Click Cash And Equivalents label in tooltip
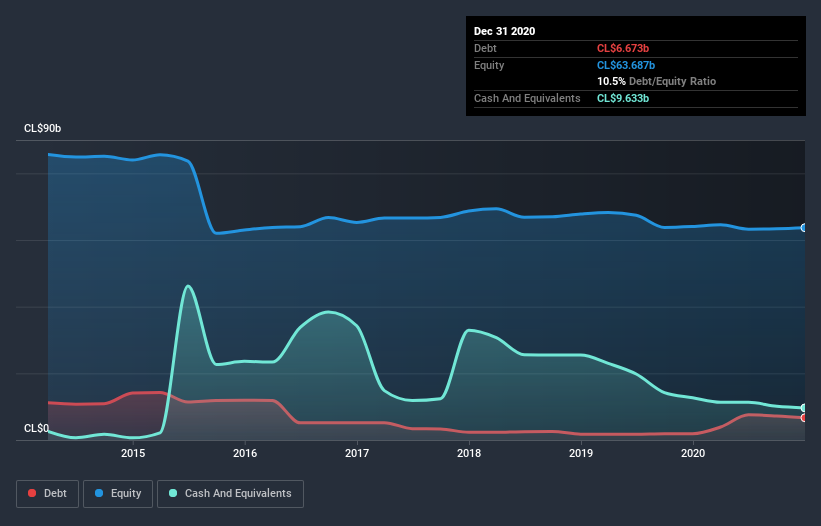Viewport: 821px width, 526px height. point(527,98)
